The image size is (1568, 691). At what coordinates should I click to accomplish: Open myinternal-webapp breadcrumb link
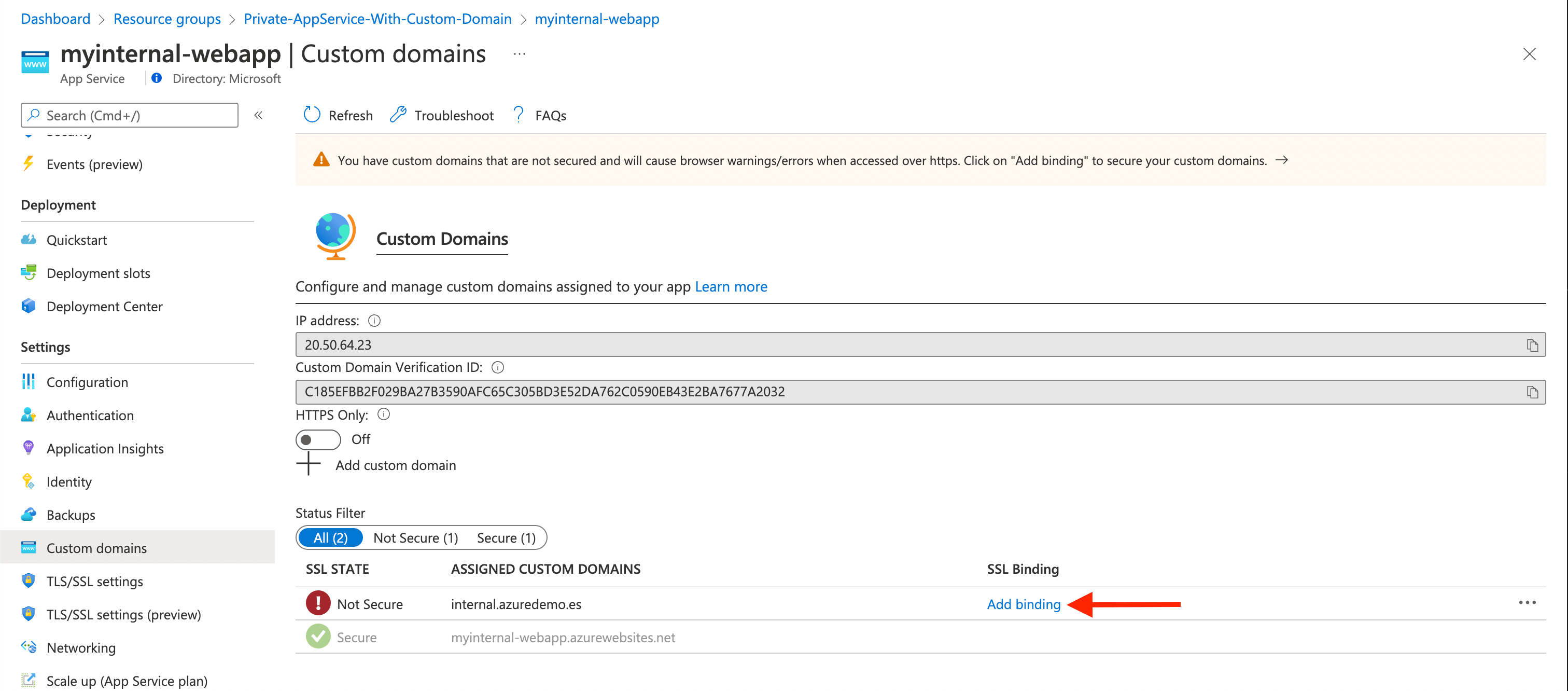point(596,19)
